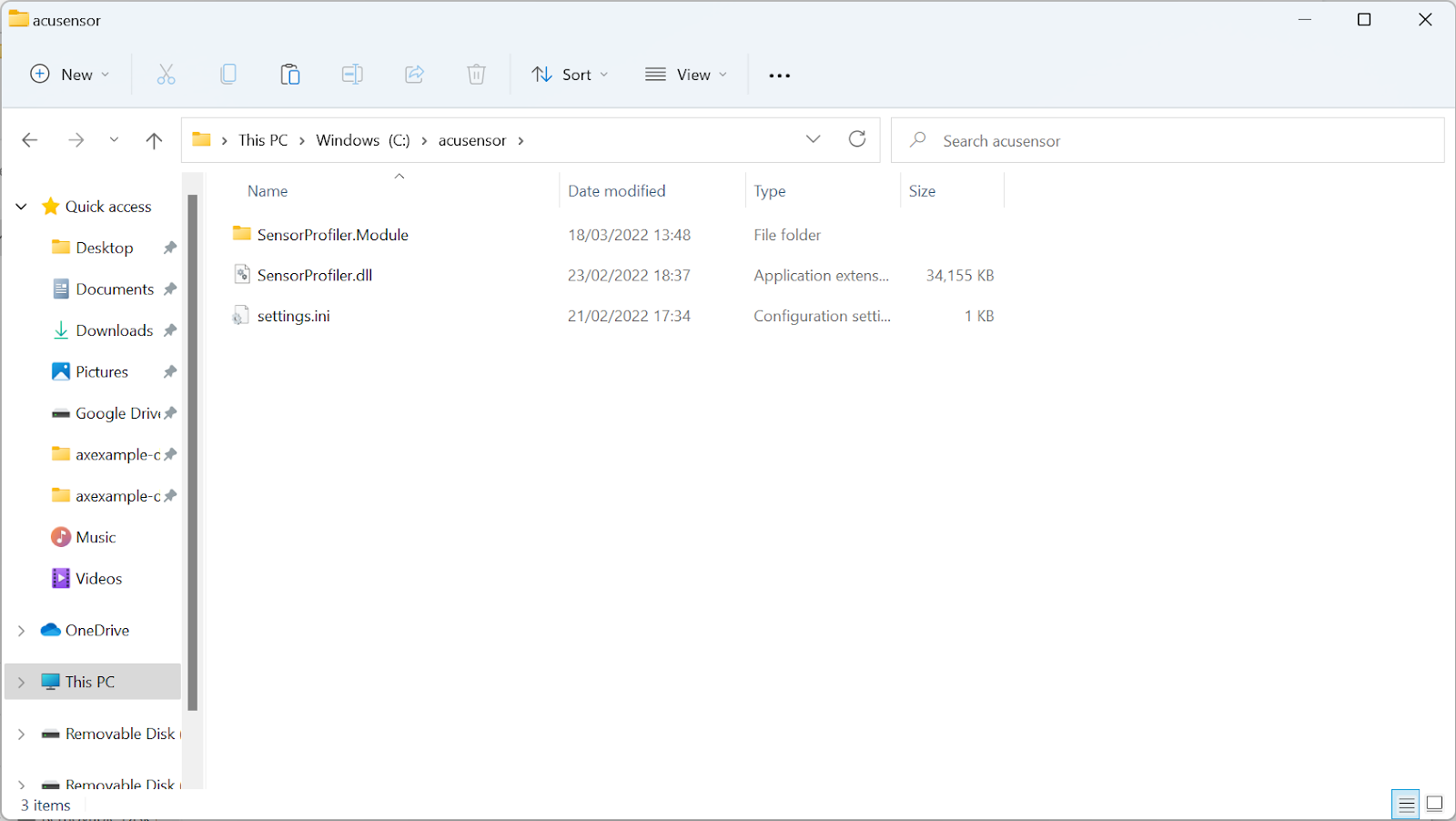This screenshot has height=821, width=1456.
Task: Expand subfolders after acusensor in breadcrumb
Action: pos(521,140)
